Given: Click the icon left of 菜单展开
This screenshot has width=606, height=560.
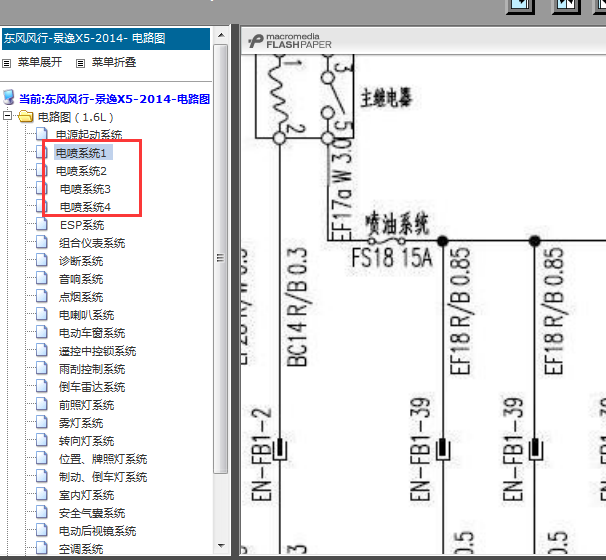Looking at the screenshot, I should pyautogui.click(x=7, y=63).
